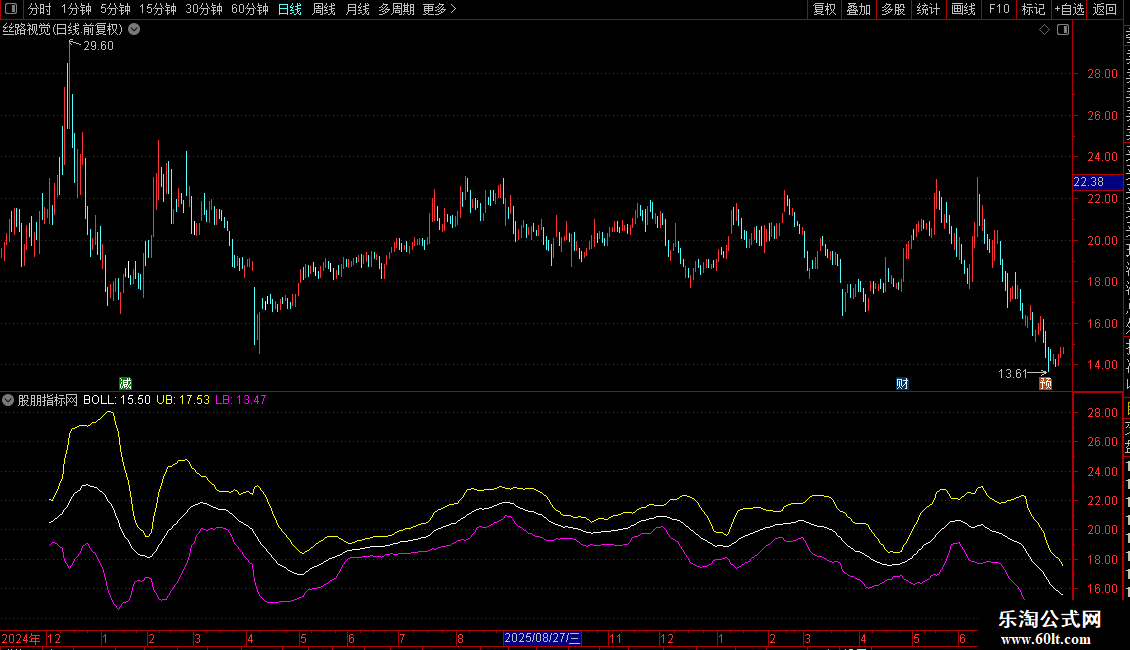Click the blue 财 financial marker
Screen dimensions: 1130x650
pyautogui.click(x=902, y=383)
